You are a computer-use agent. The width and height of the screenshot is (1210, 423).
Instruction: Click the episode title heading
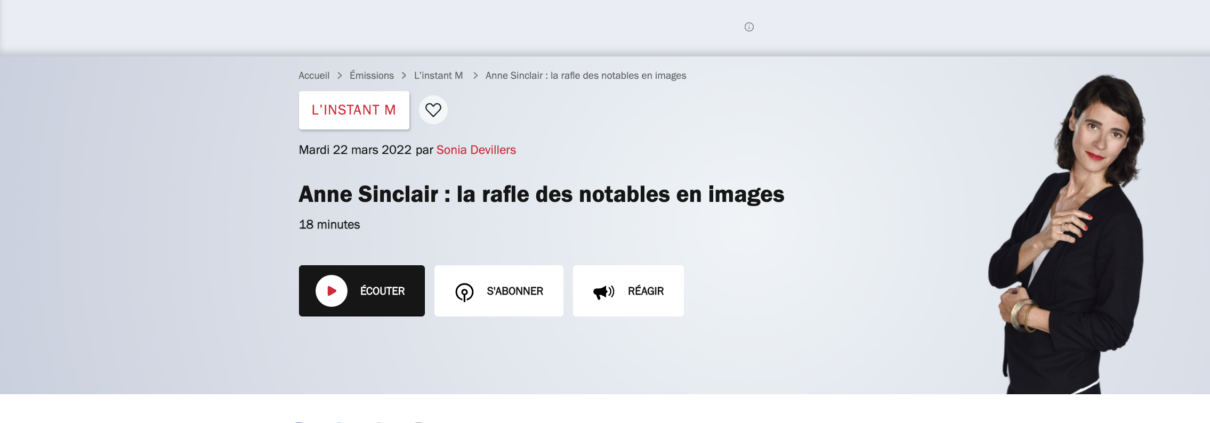point(541,195)
